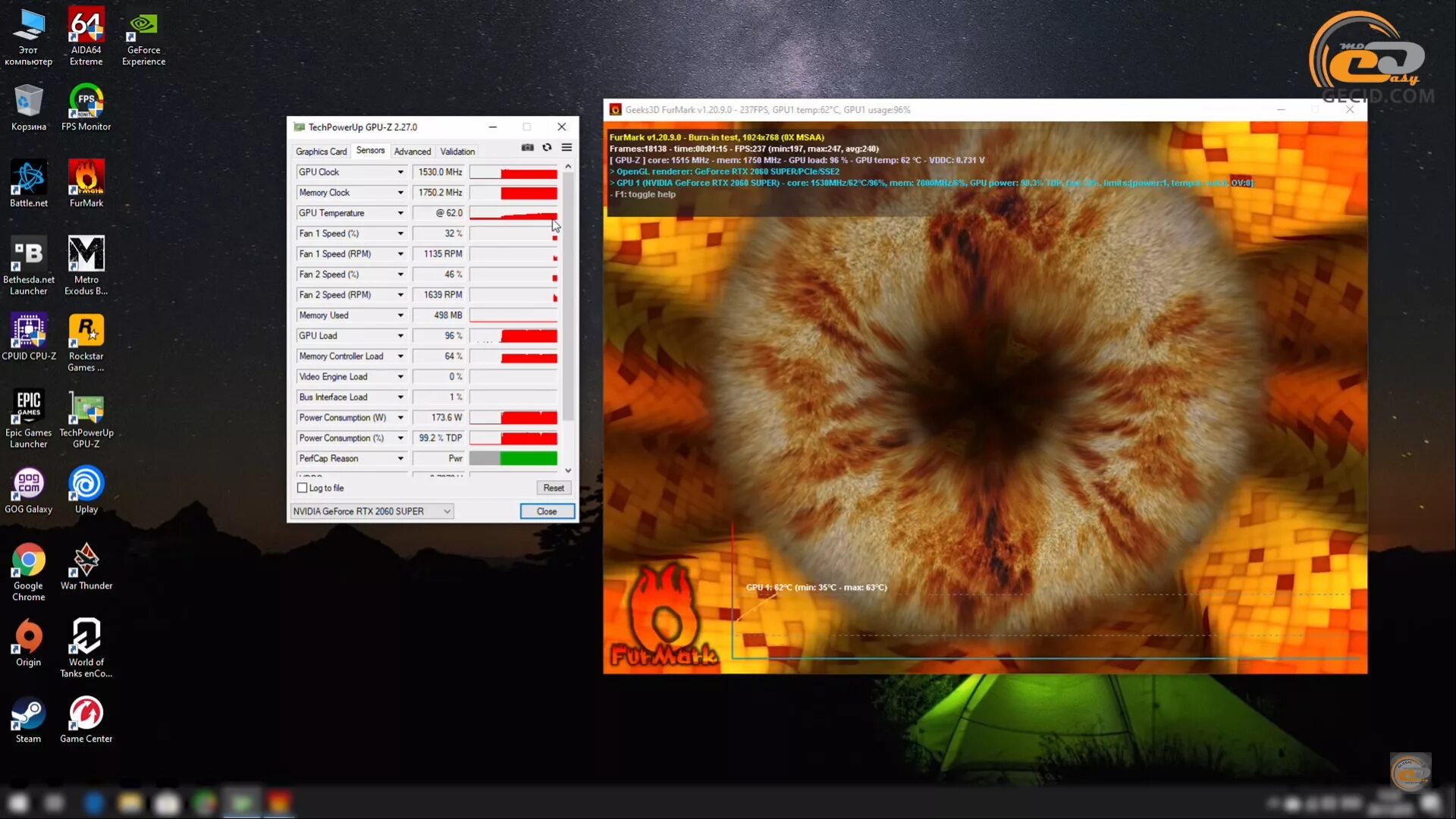Click GPU-Z screenshot camera icon
Screen dimensions: 1456x819
pyautogui.click(x=527, y=147)
